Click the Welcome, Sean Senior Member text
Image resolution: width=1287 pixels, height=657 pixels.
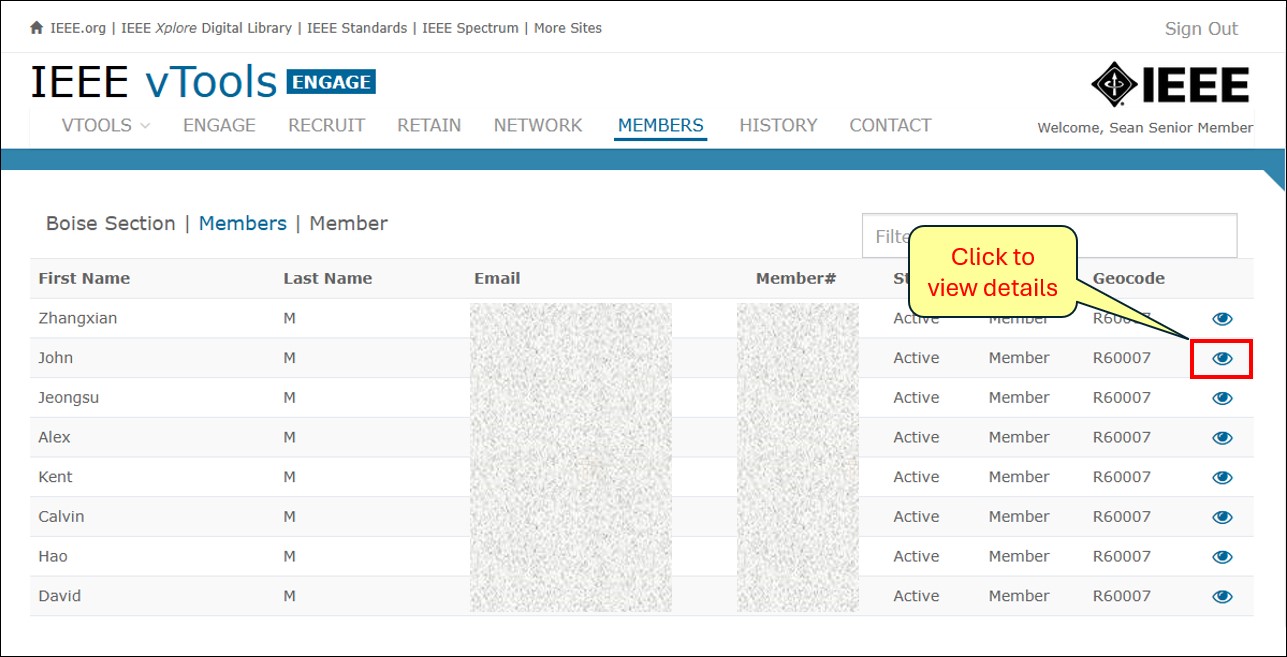1145,128
